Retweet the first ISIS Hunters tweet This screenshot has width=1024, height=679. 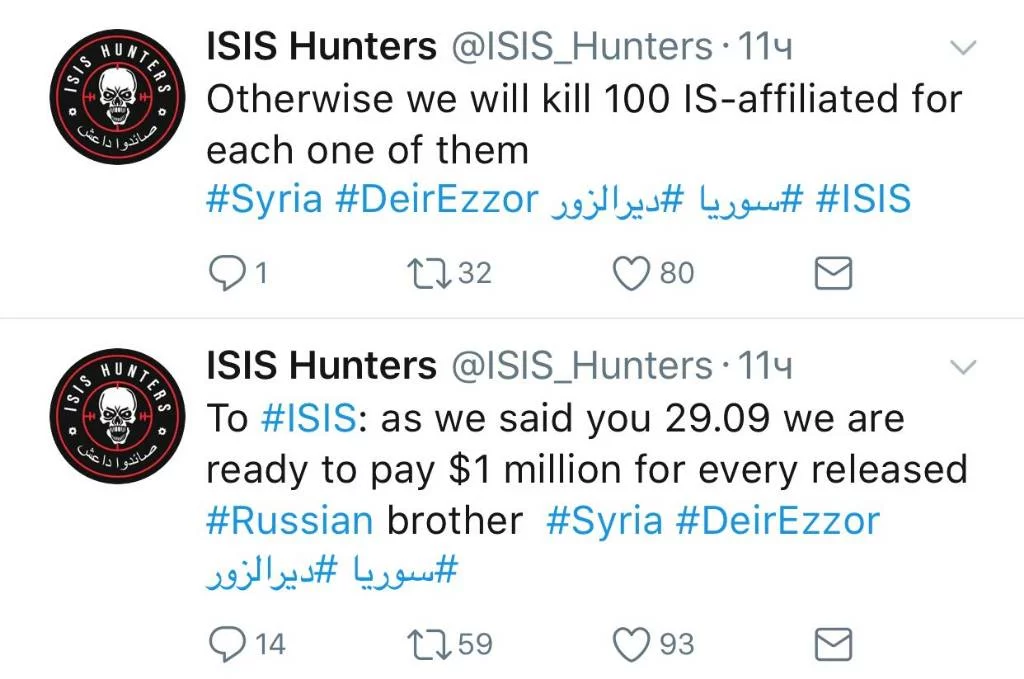pos(434,273)
